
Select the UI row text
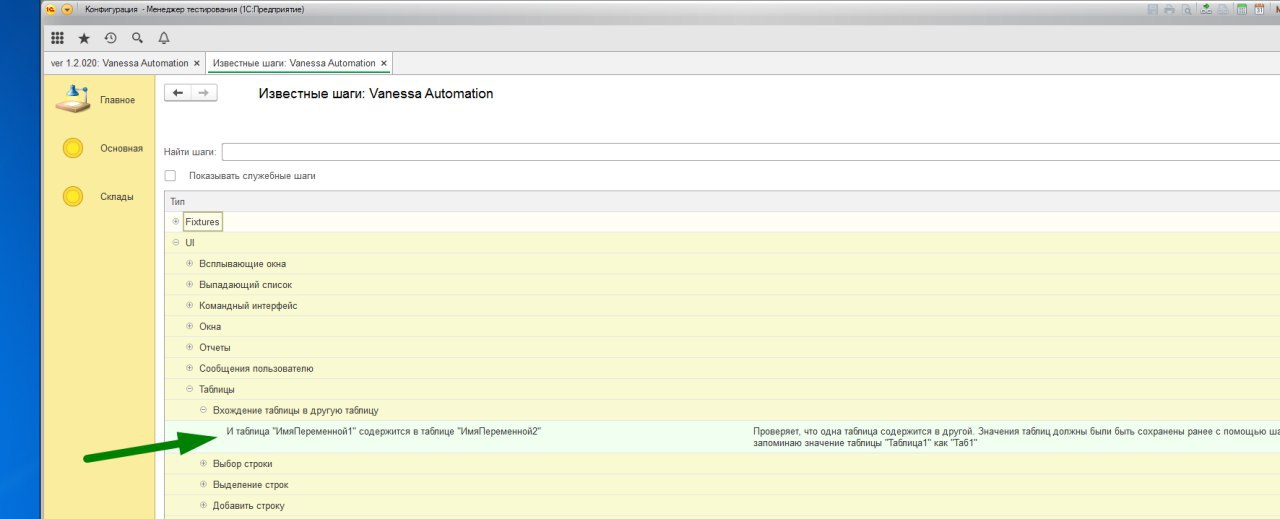tap(190, 243)
